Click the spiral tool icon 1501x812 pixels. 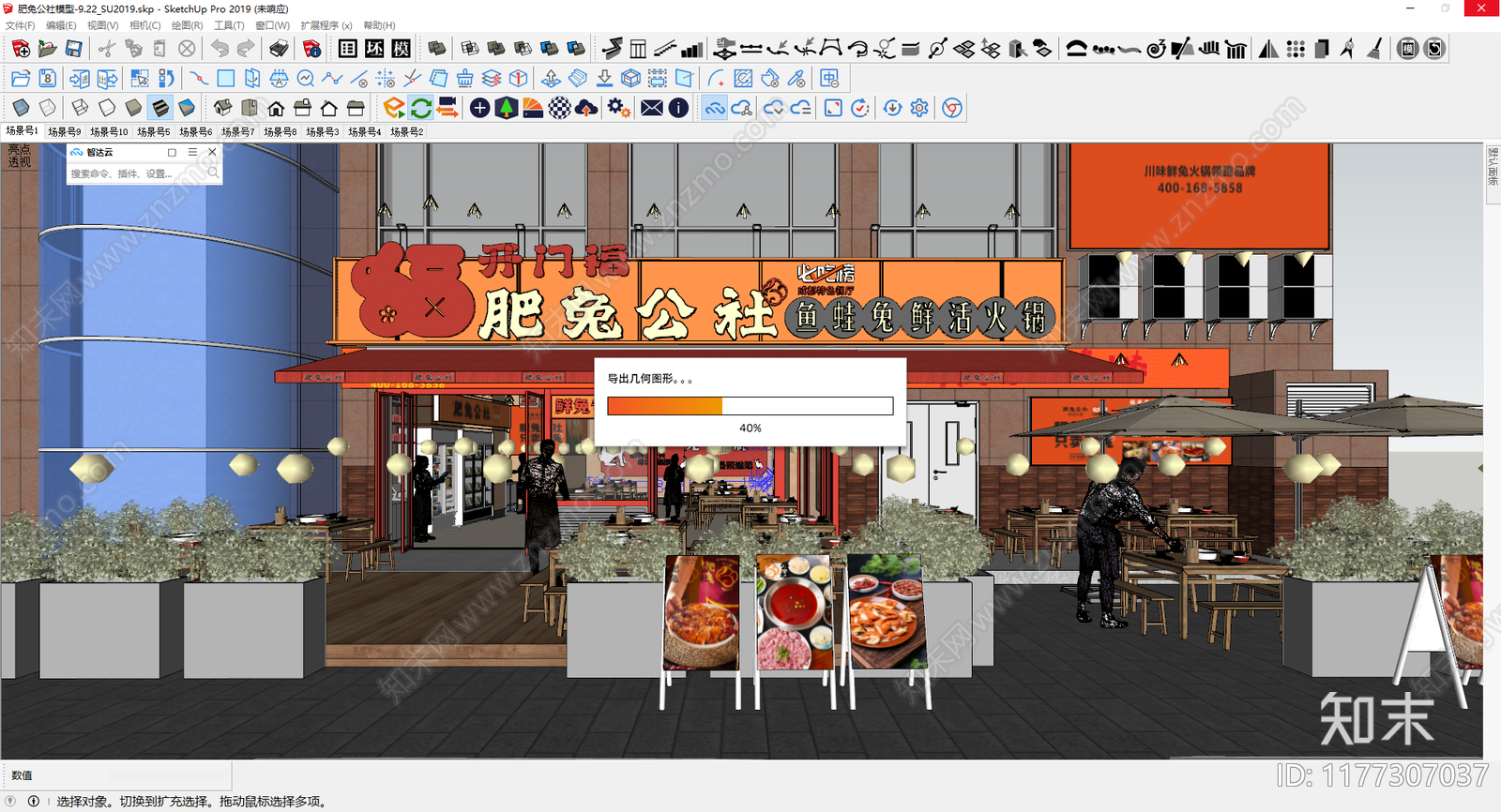point(1156,49)
